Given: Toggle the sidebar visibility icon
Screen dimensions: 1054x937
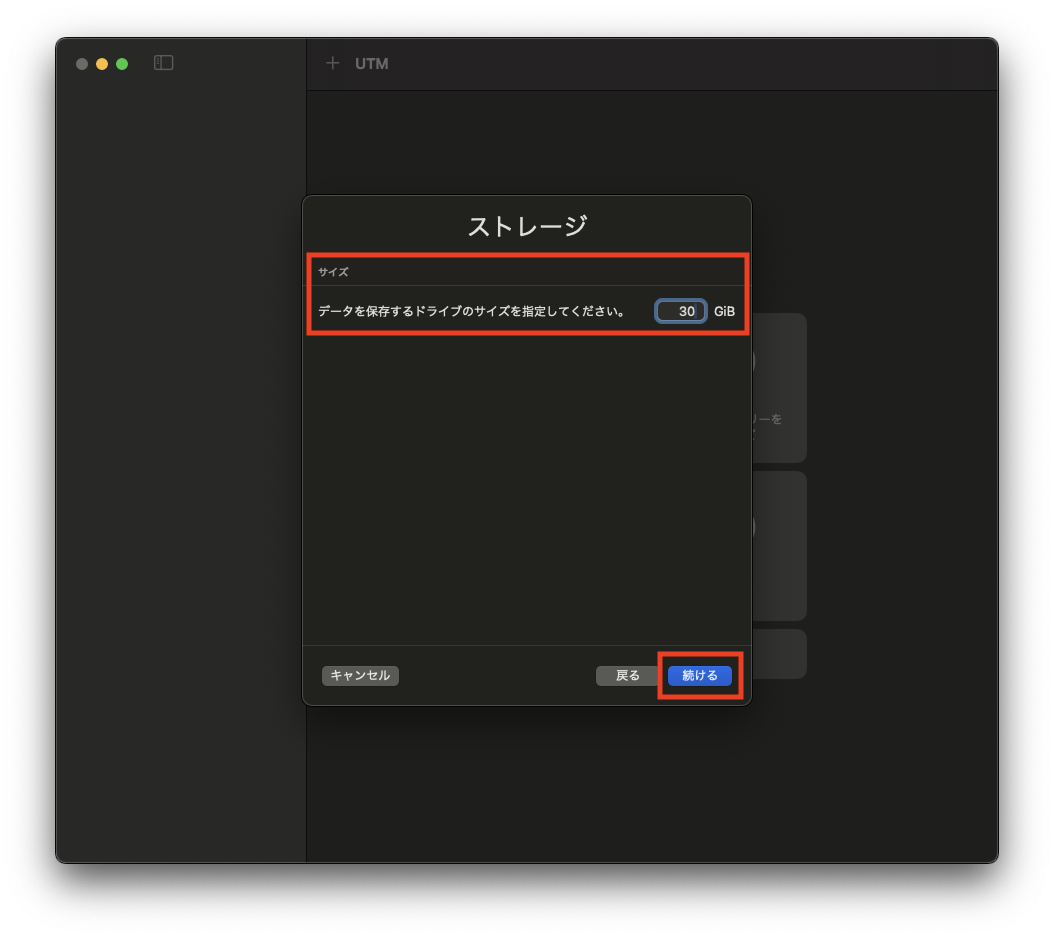Looking at the screenshot, I should tap(163, 62).
